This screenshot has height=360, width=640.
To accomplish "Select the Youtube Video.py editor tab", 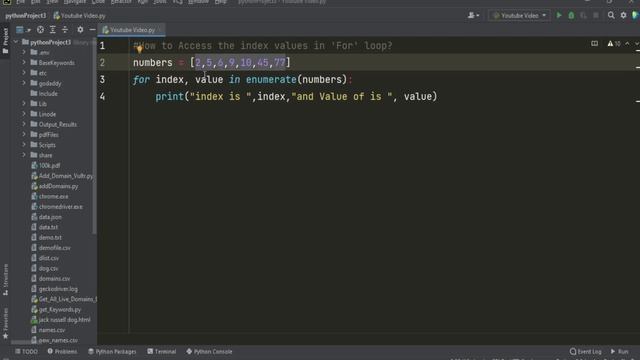I will tap(131, 30).
